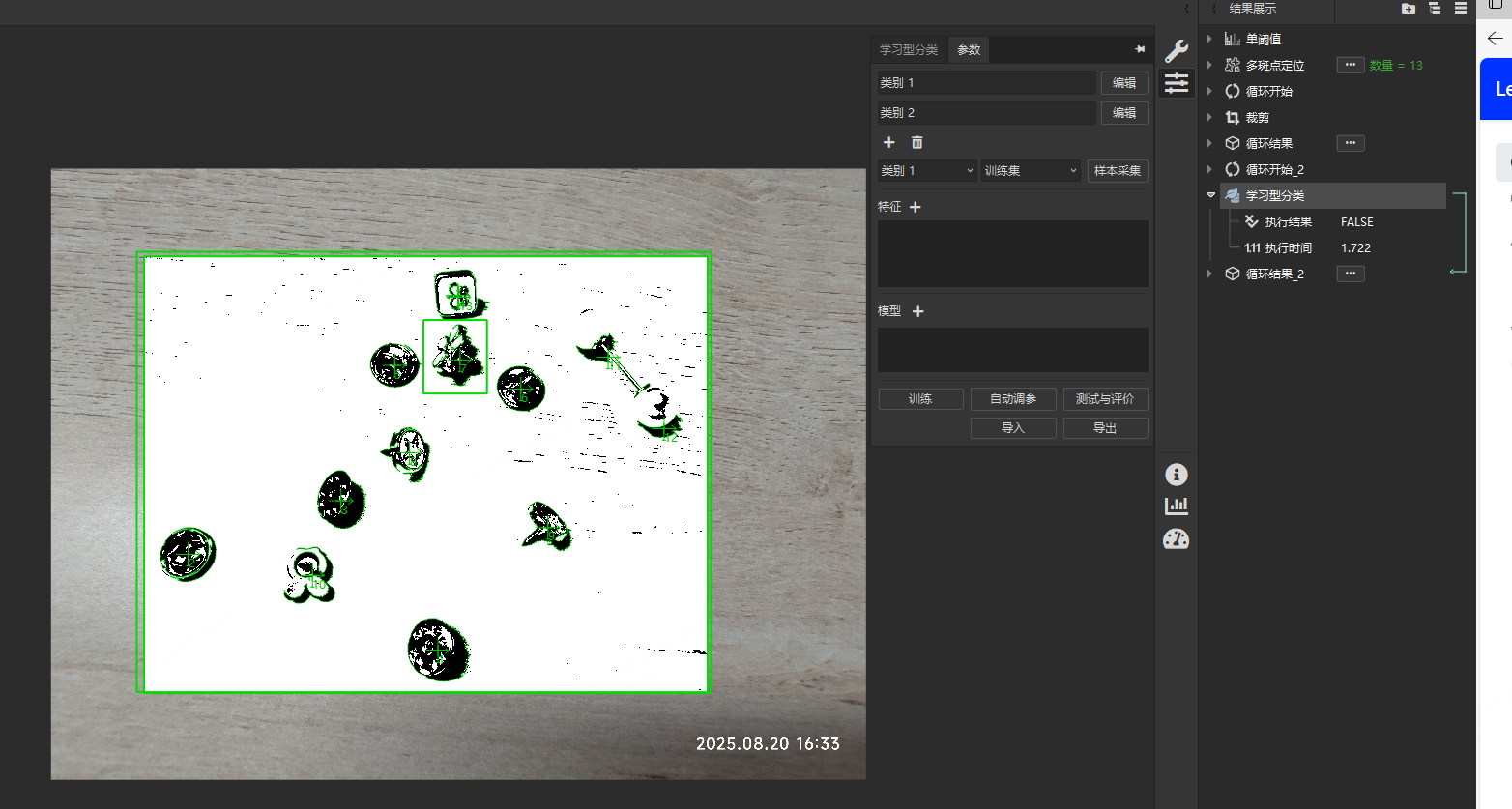Switch to the 学习型分类 tab
Viewport: 1512px width, 809px height.
pos(908,50)
